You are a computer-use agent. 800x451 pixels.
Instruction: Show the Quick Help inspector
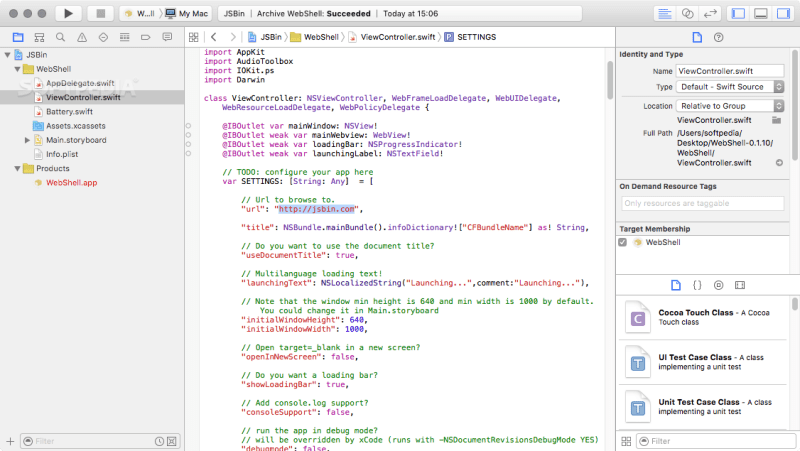point(718,37)
